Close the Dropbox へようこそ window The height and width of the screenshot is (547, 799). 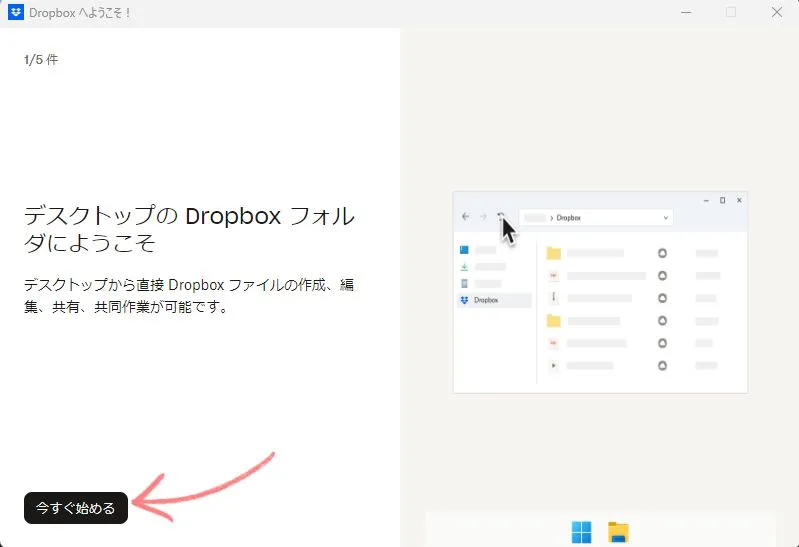pyautogui.click(x=777, y=12)
